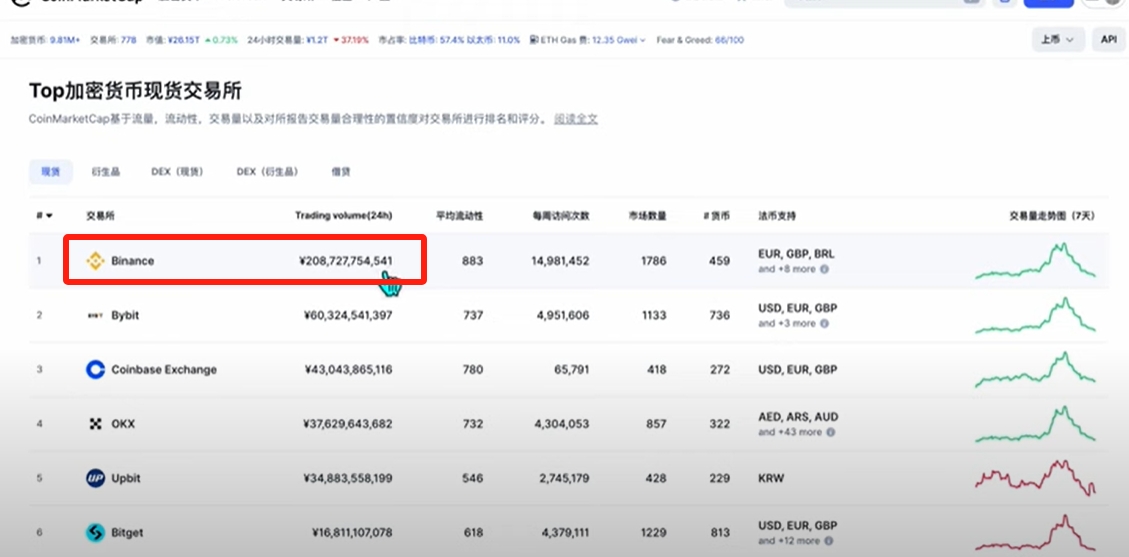Click the Binance exchange logo icon
Image resolution: width=1129 pixels, height=557 pixels.
point(96,261)
